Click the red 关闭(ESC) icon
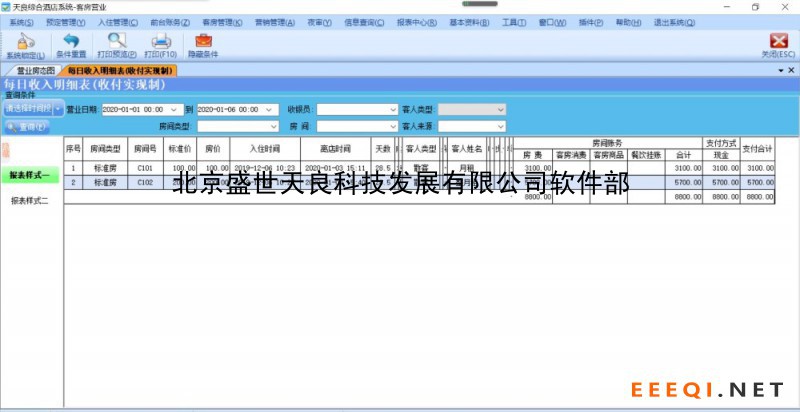The image size is (800, 412). (x=777, y=42)
